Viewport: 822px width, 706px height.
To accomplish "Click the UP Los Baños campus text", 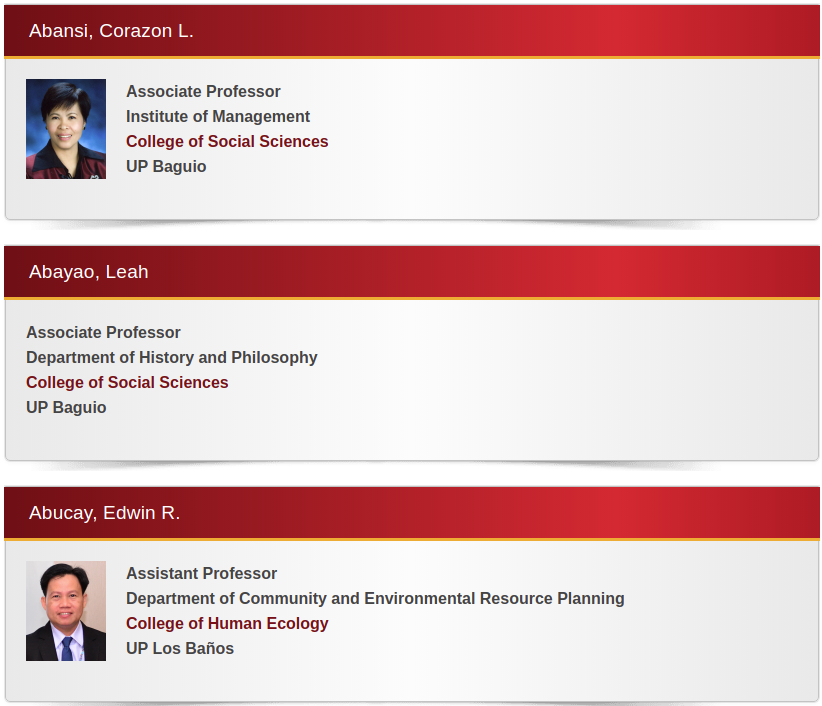I will tap(180, 648).
